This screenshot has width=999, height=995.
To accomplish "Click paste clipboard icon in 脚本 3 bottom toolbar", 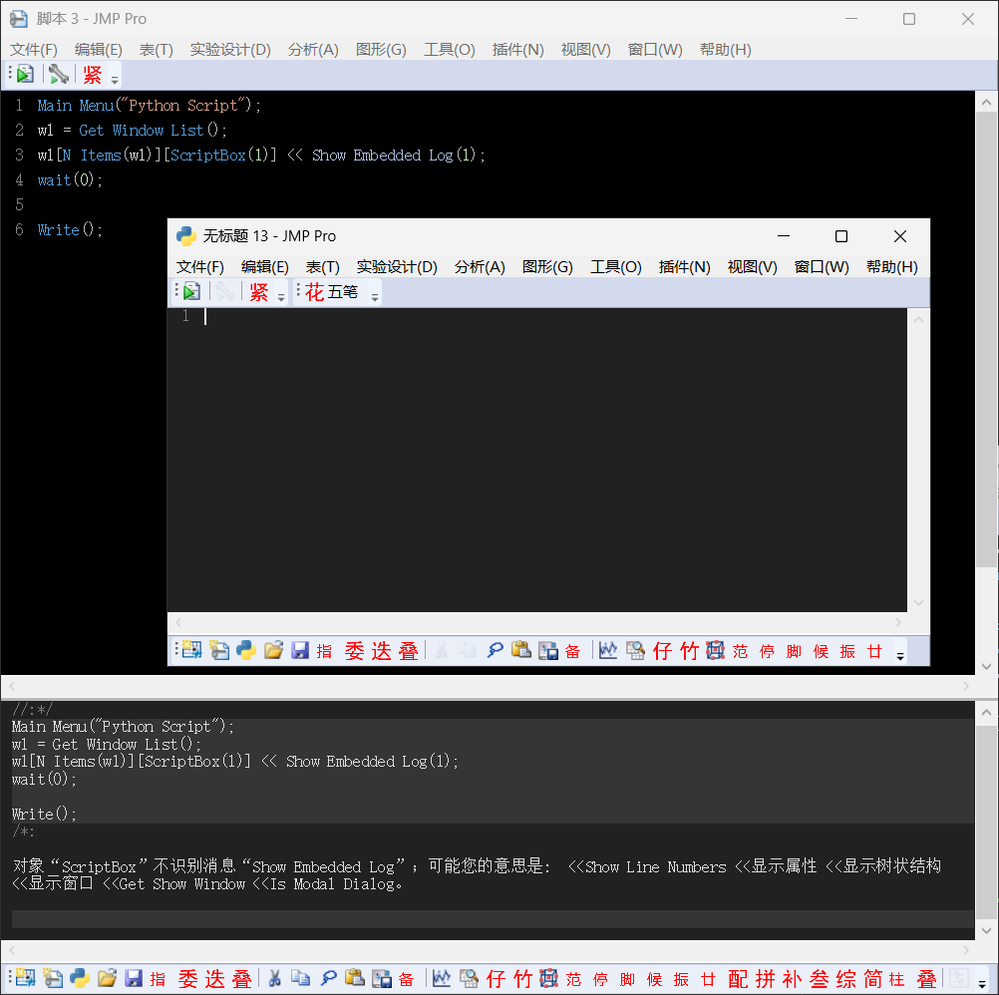I will [355, 978].
